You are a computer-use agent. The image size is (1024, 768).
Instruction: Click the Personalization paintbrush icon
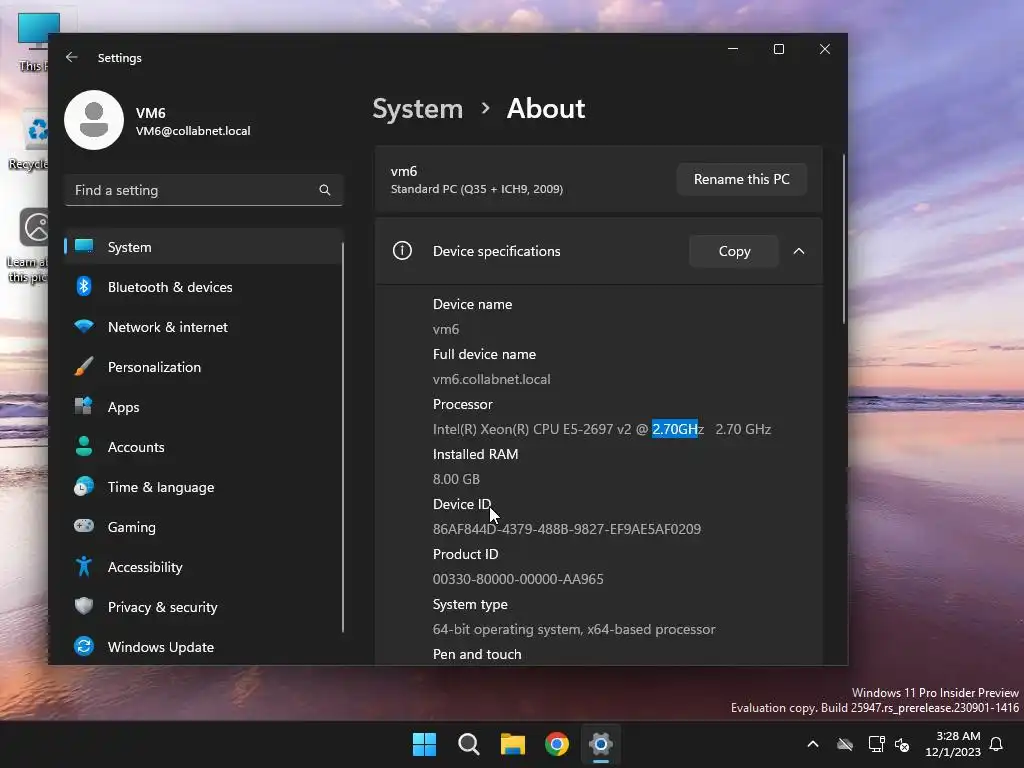(x=84, y=366)
